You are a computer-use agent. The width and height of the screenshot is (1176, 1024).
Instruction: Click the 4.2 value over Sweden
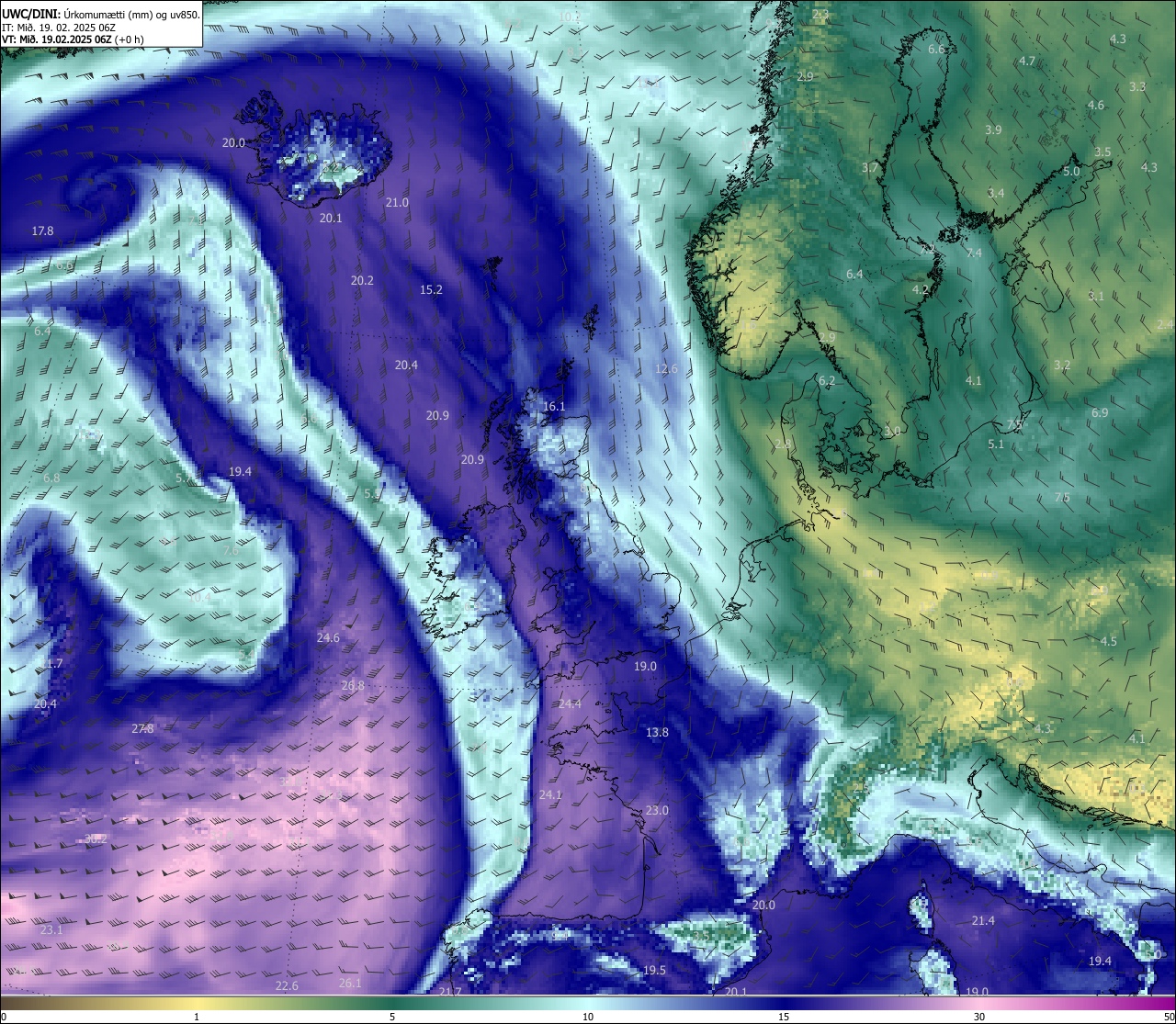point(920,289)
